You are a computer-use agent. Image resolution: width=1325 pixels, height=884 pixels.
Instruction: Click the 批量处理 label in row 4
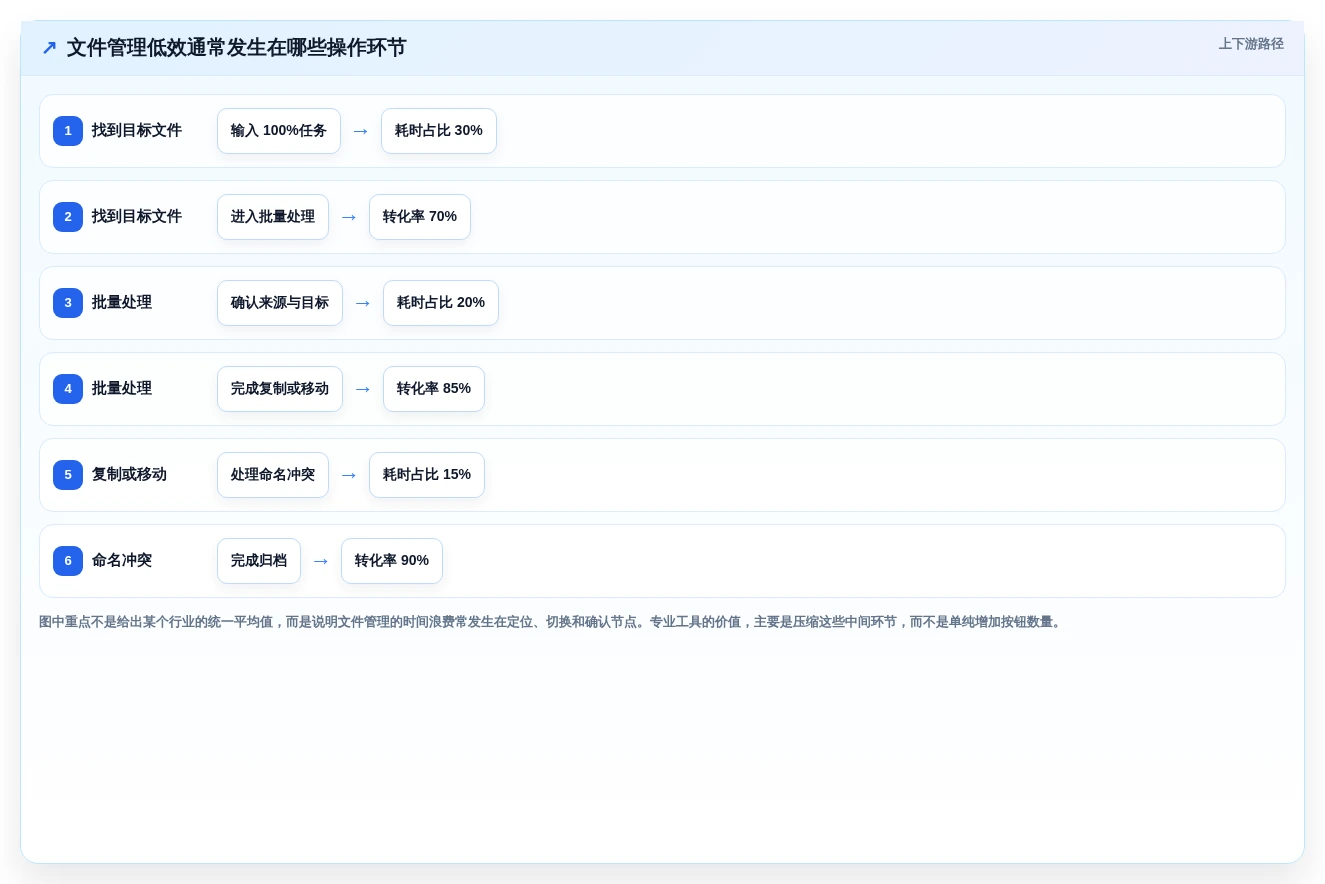pyautogui.click(x=122, y=389)
